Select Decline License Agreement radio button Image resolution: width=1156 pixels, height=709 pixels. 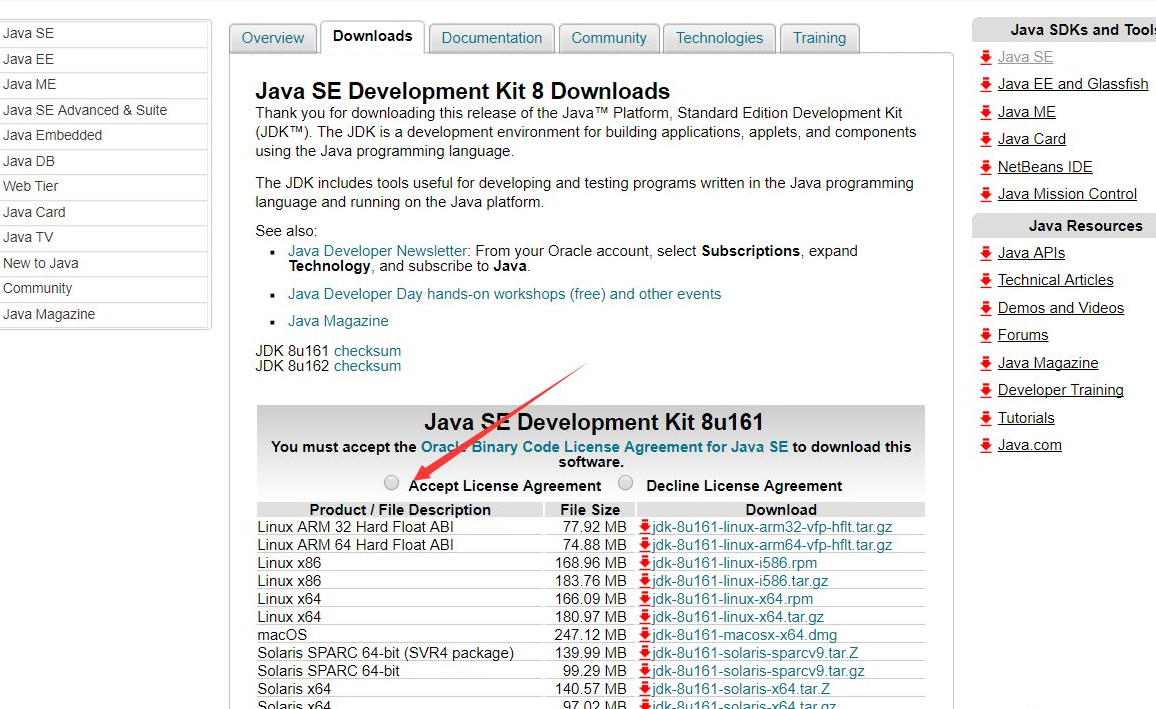click(626, 483)
